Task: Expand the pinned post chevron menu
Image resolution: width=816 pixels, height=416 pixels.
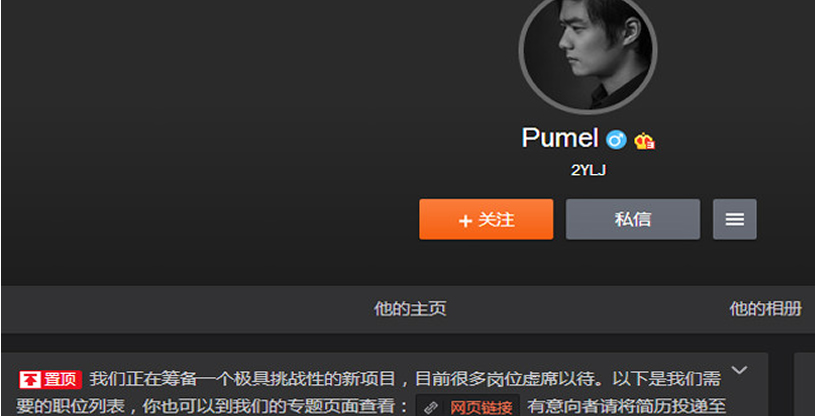Action: [x=739, y=370]
